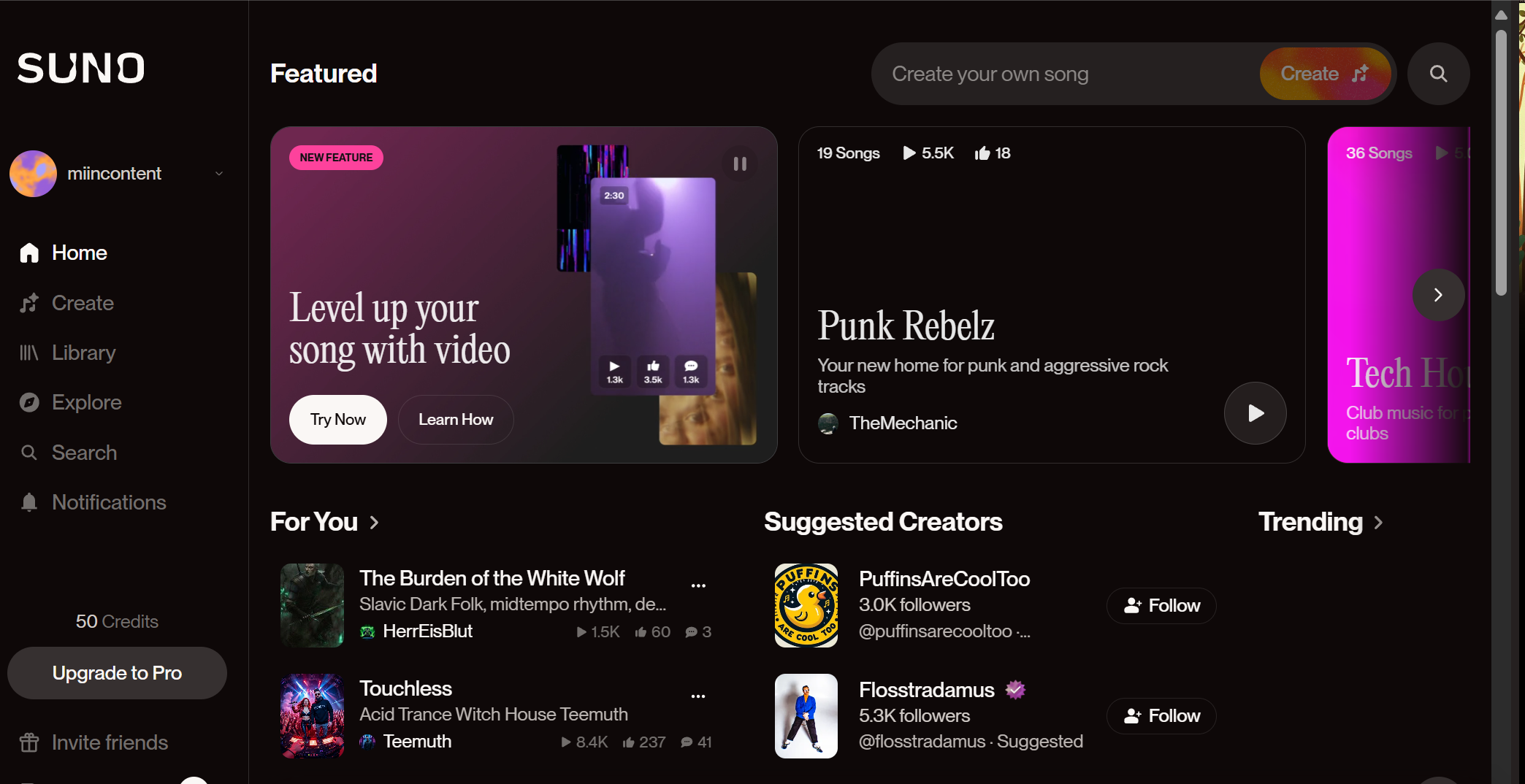The image size is (1525, 784).
Task: Open Search in the sidebar
Action: point(68,453)
